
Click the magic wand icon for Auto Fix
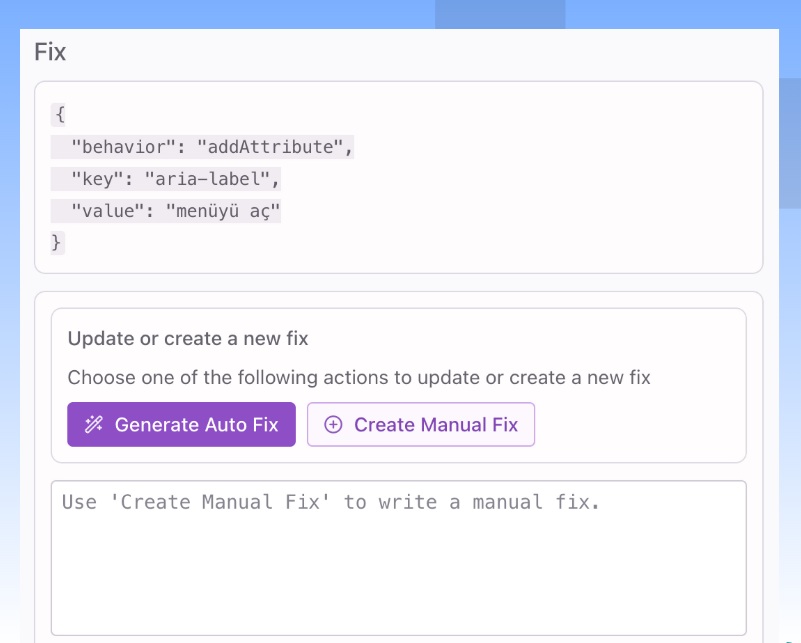(93, 425)
